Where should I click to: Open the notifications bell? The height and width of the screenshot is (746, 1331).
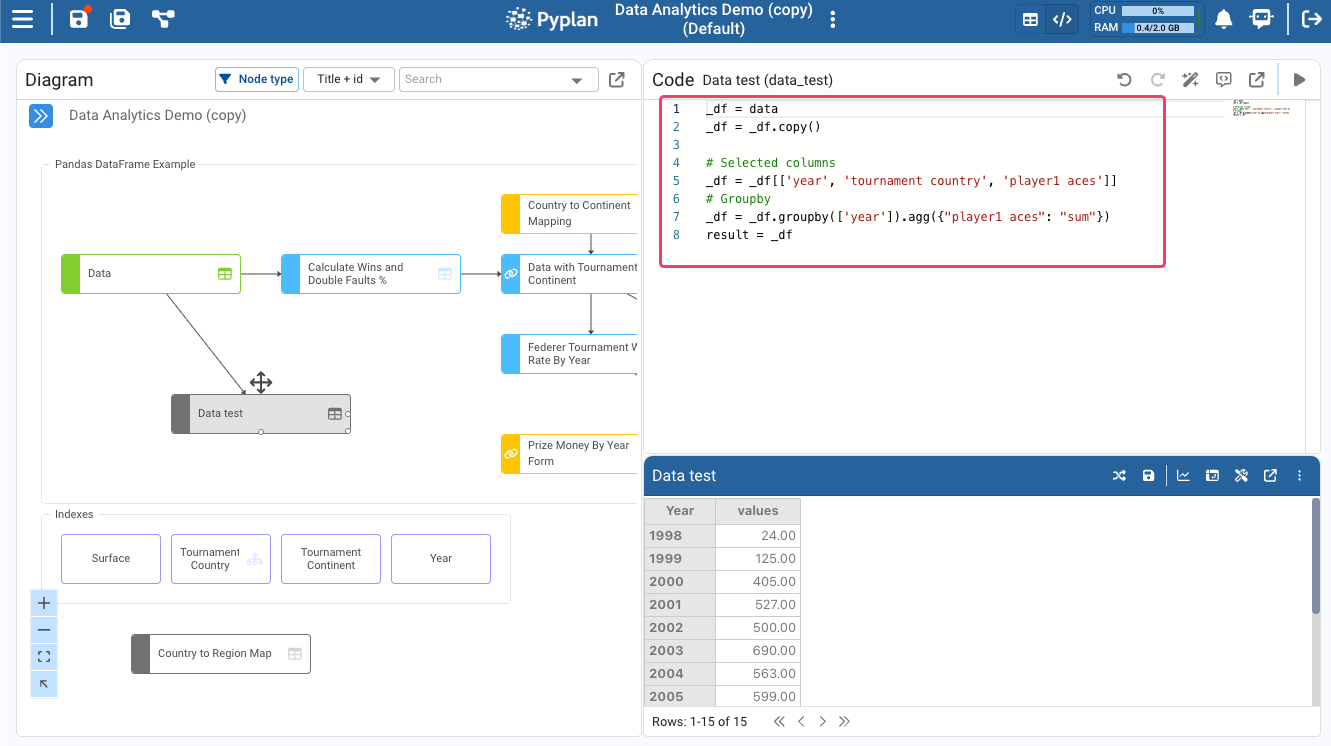pyautogui.click(x=1223, y=19)
